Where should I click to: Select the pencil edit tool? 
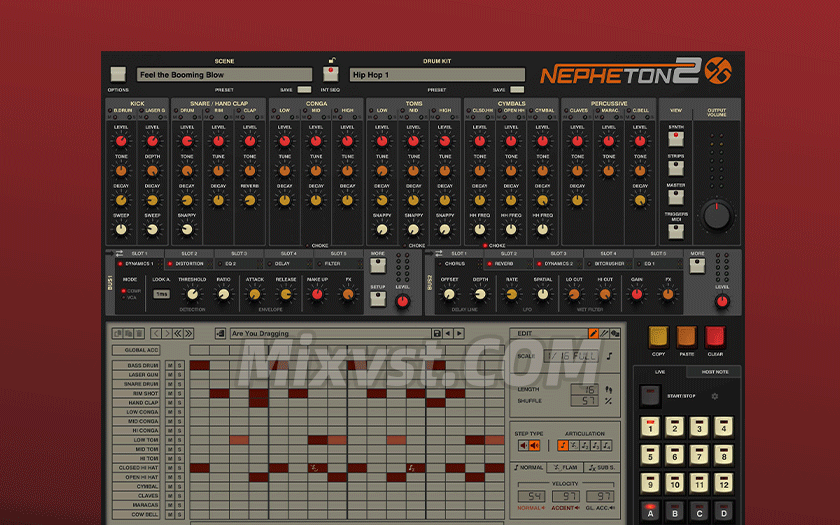click(593, 333)
